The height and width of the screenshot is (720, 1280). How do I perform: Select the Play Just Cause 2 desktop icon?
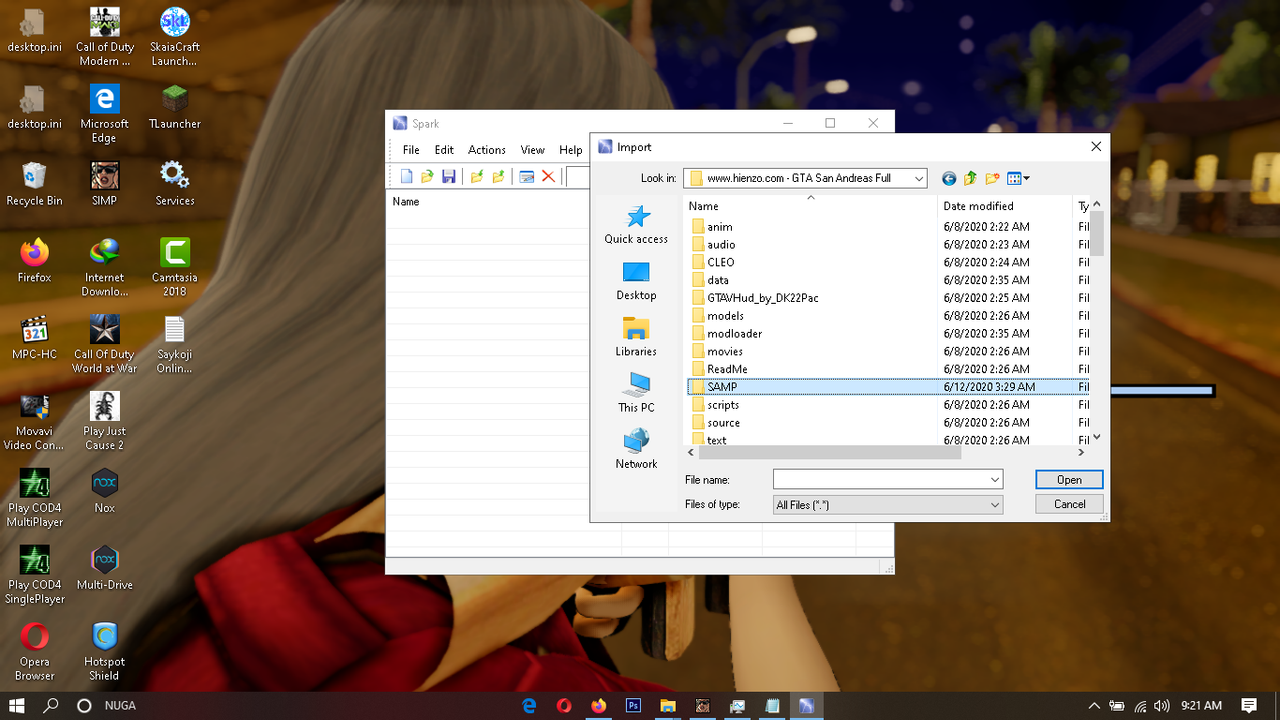105,421
